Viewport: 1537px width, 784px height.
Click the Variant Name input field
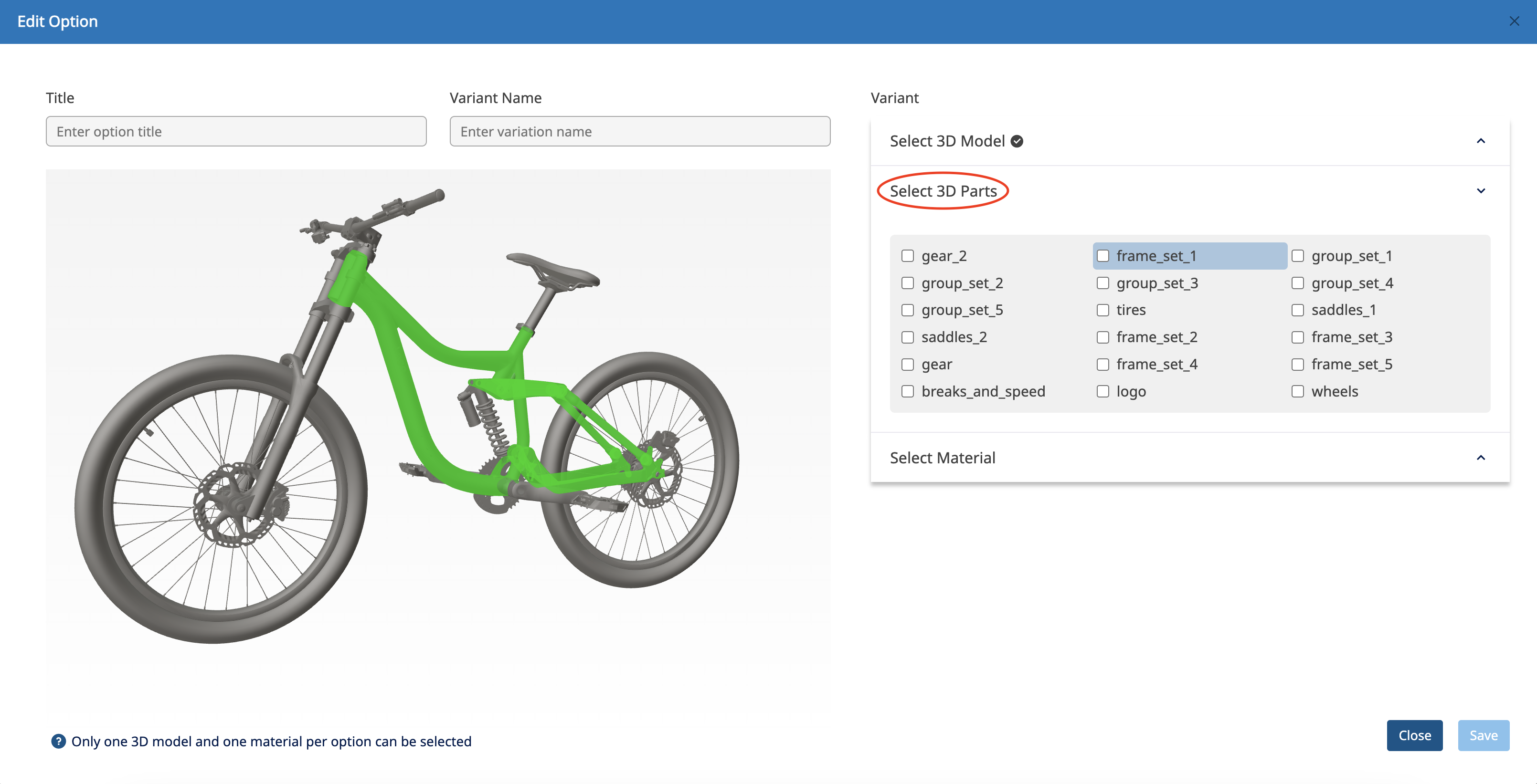pyautogui.click(x=640, y=131)
